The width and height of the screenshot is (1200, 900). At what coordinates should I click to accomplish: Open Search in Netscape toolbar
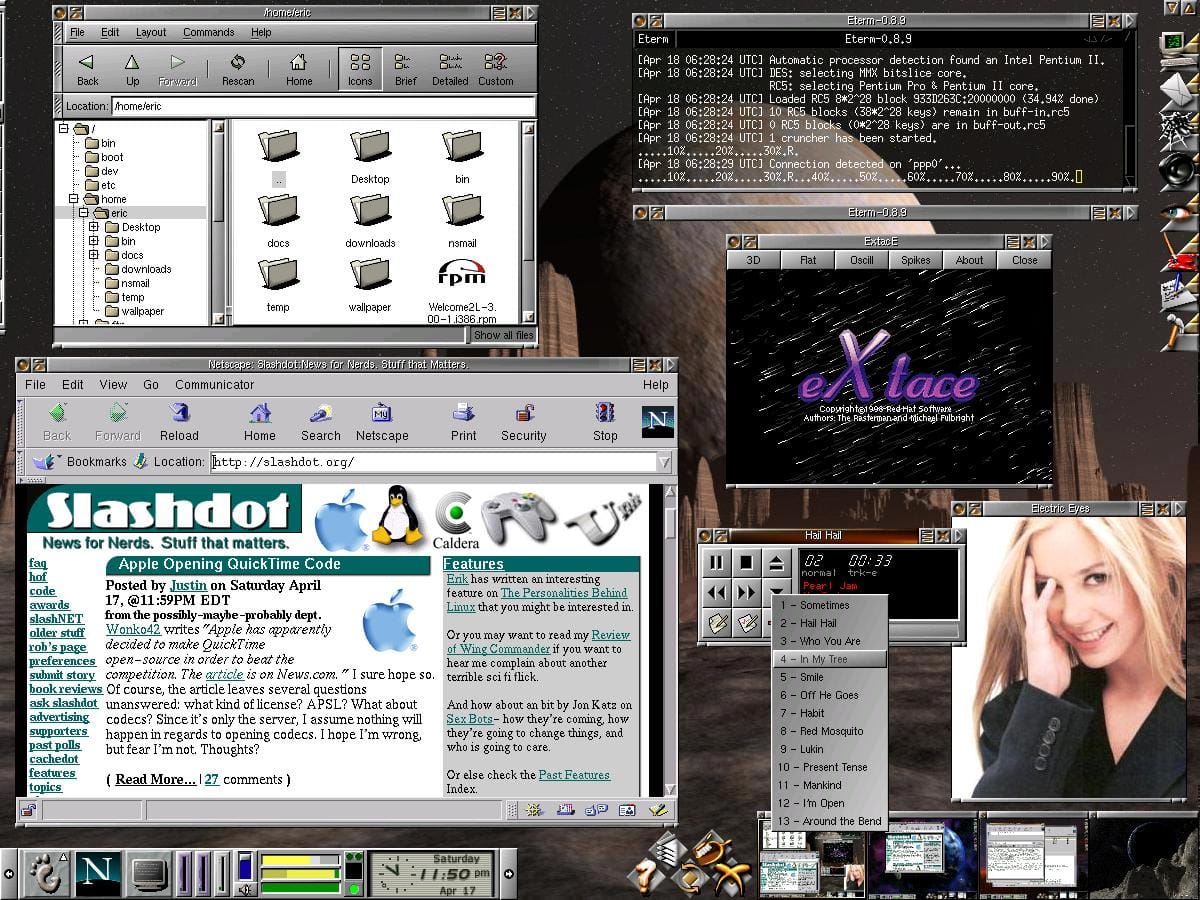[321, 421]
